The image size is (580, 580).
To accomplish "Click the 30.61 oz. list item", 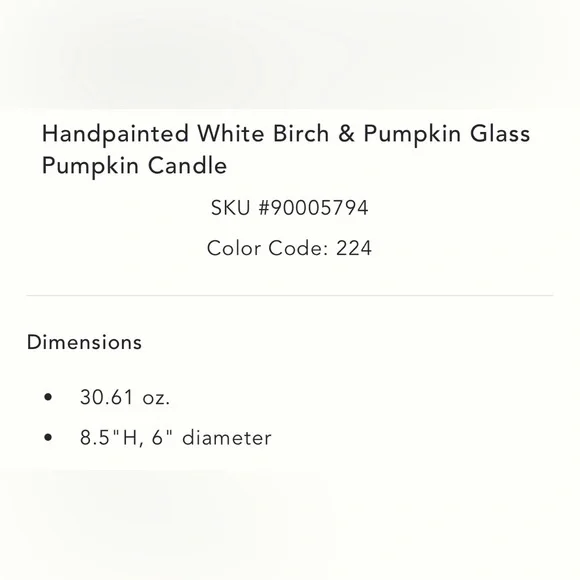I will pos(125,398).
